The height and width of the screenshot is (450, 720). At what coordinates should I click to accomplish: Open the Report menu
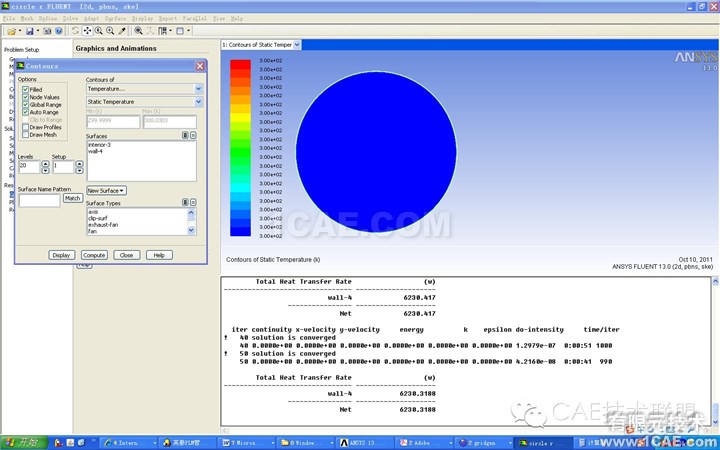coord(168,18)
